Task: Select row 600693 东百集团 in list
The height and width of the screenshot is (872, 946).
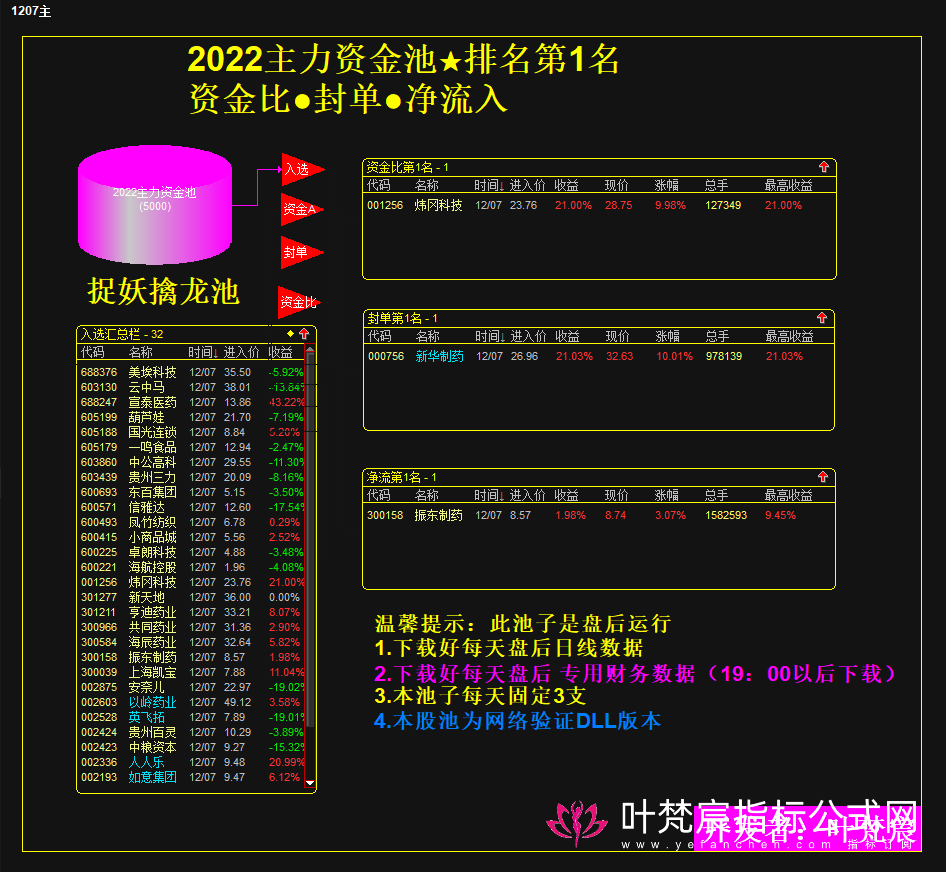Action: click(192, 492)
